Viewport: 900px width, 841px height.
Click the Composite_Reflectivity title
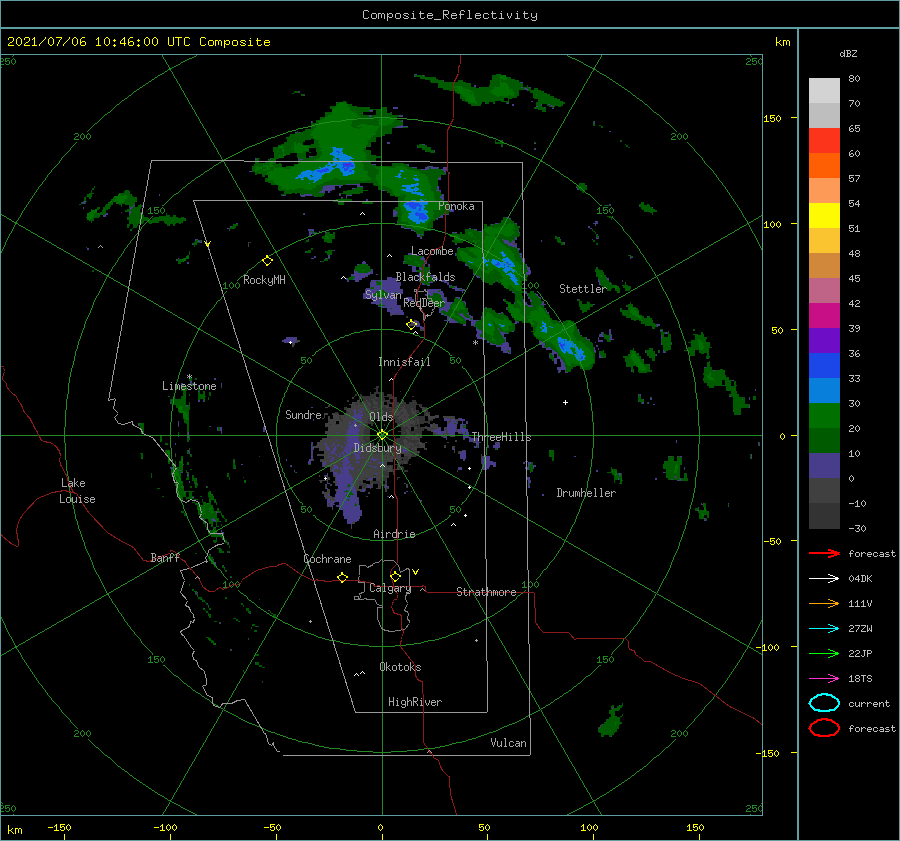point(450,15)
